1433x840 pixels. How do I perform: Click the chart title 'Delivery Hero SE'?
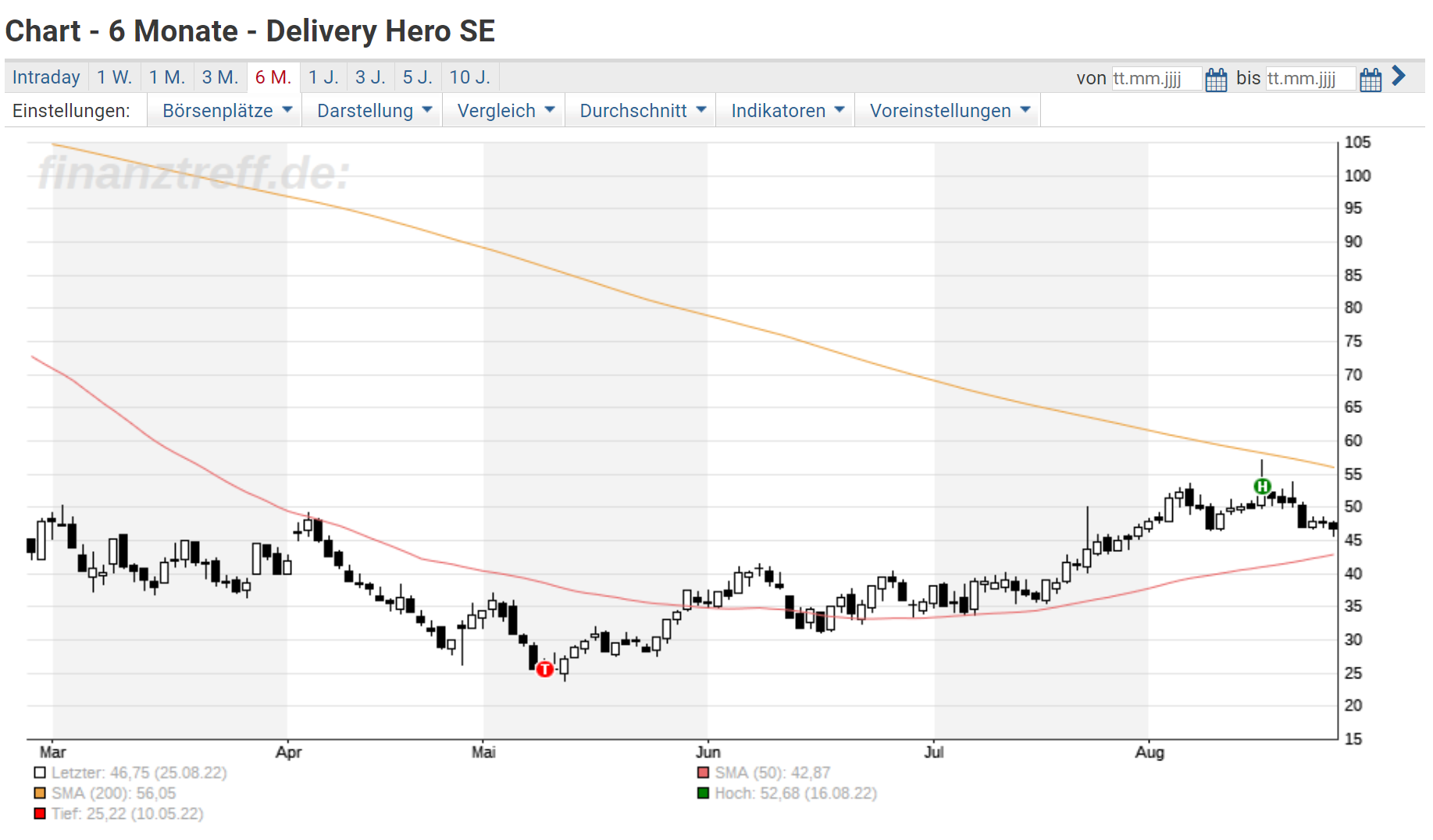pos(380,31)
